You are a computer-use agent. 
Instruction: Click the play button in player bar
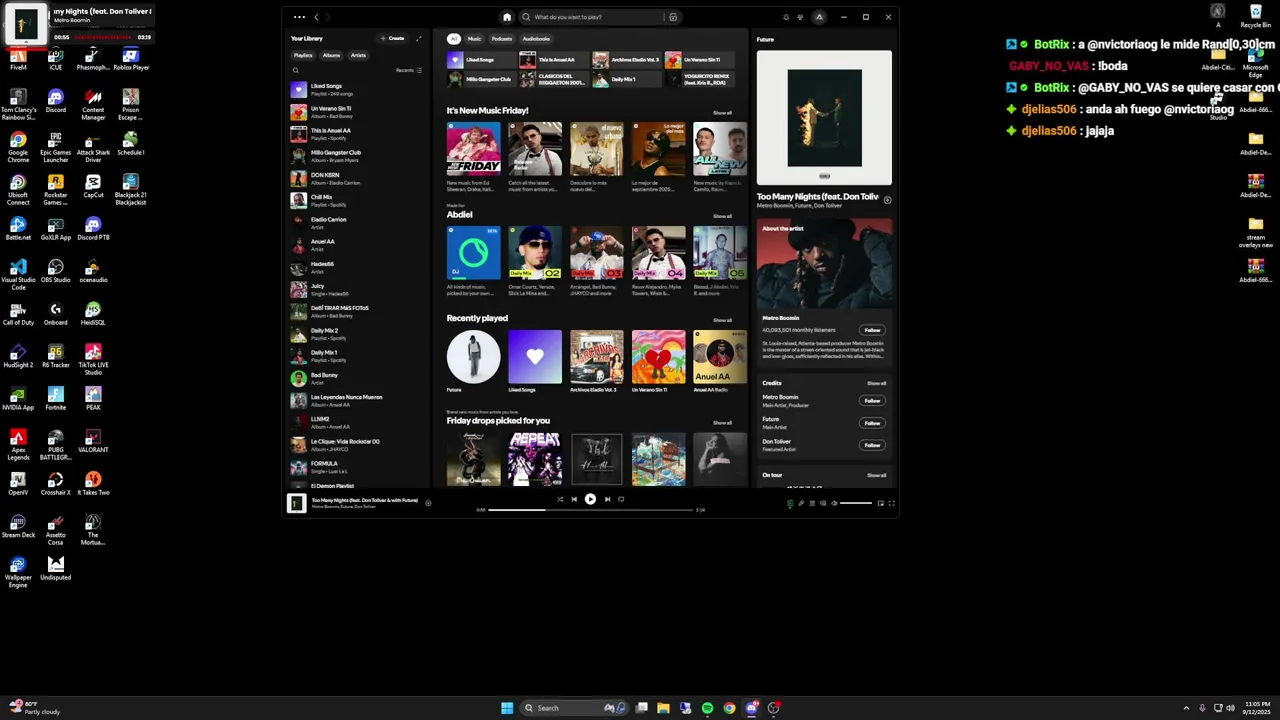(x=590, y=499)
